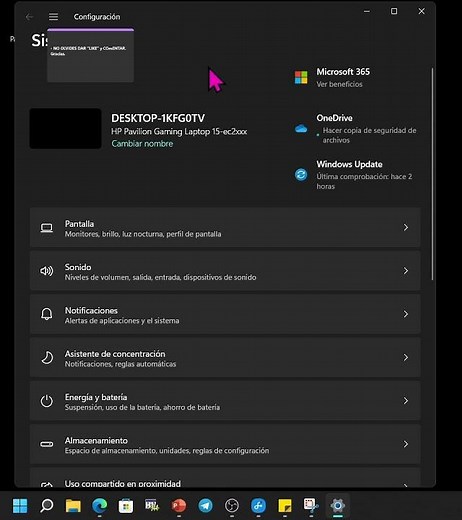Minimize the Configuración window
This screenshot has height=520, width=462.
pyautogui.click(x=367, y=11)
